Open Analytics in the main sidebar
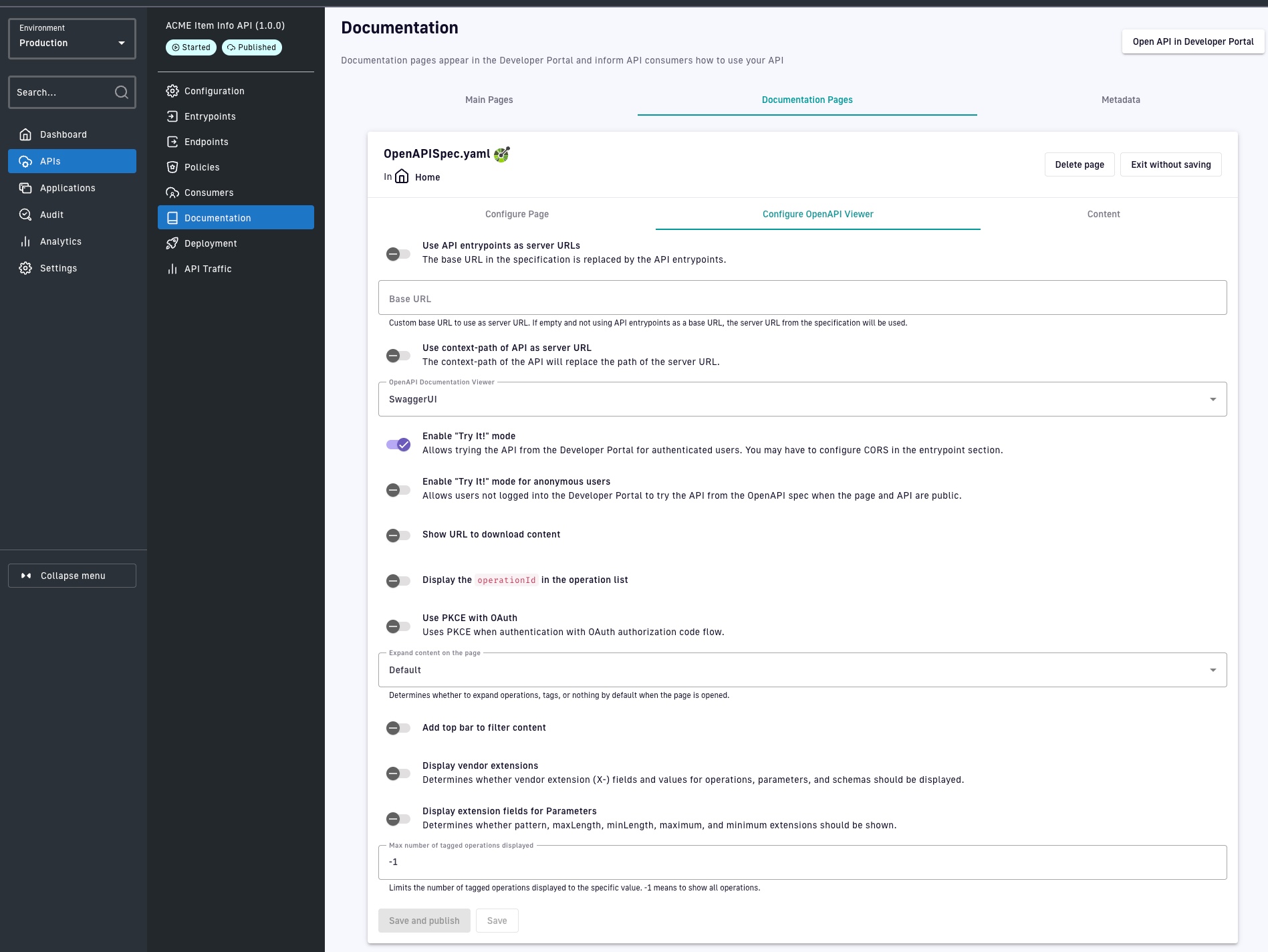Viewport: 1268px width, 952px height. 72,241
